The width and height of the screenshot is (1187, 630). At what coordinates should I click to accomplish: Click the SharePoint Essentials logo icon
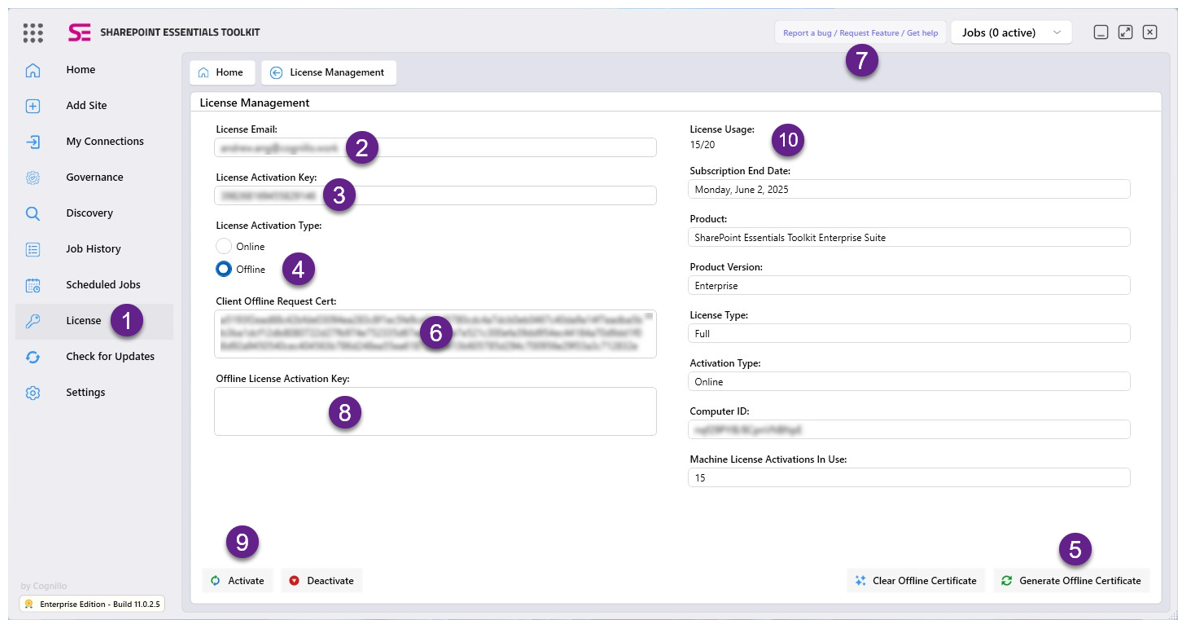pos(79,33)
